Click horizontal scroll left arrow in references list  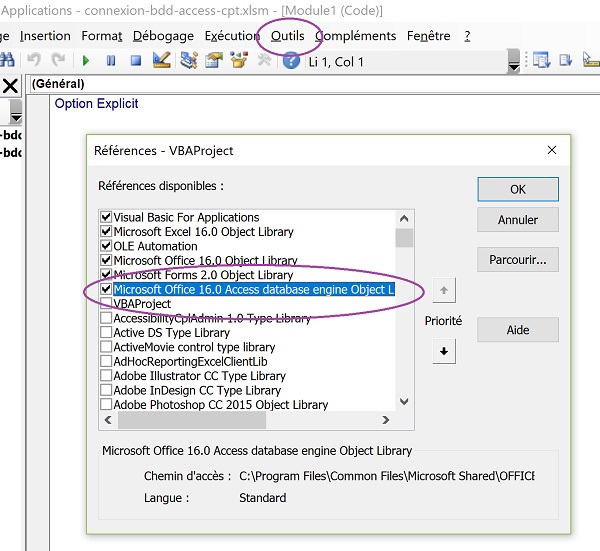click(x=108, y=420)
